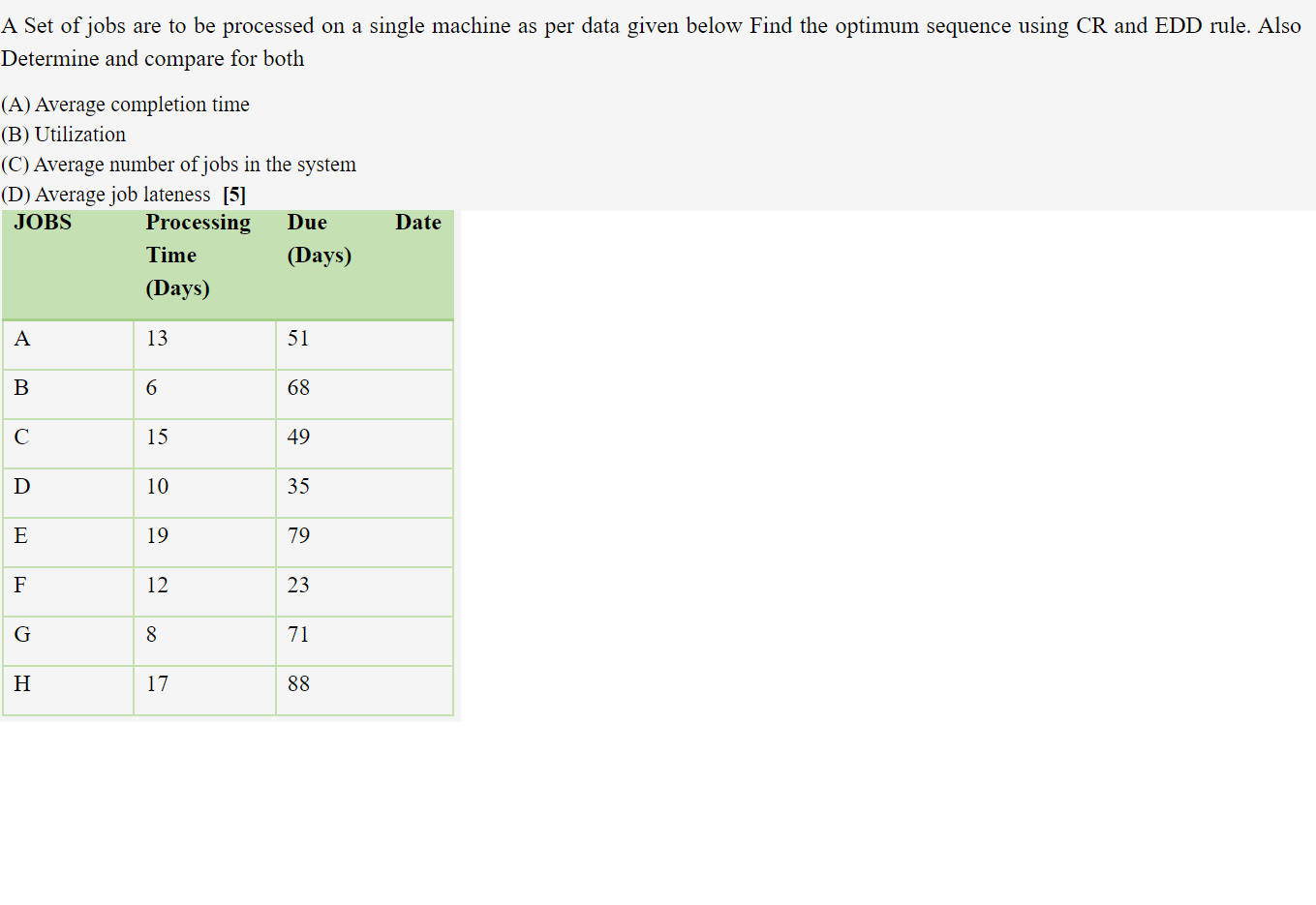The height and width of the screenshot is (905, 1316).
Task: Click the Due Date column header
Action: 364,239
